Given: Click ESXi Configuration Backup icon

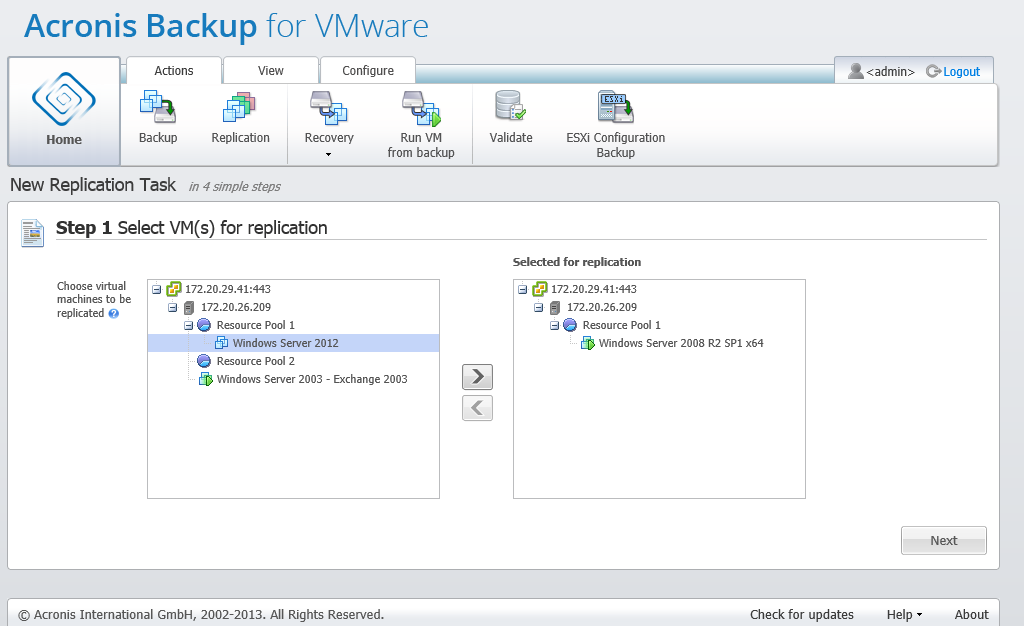Looking at the screenshot, I should 615,108.
